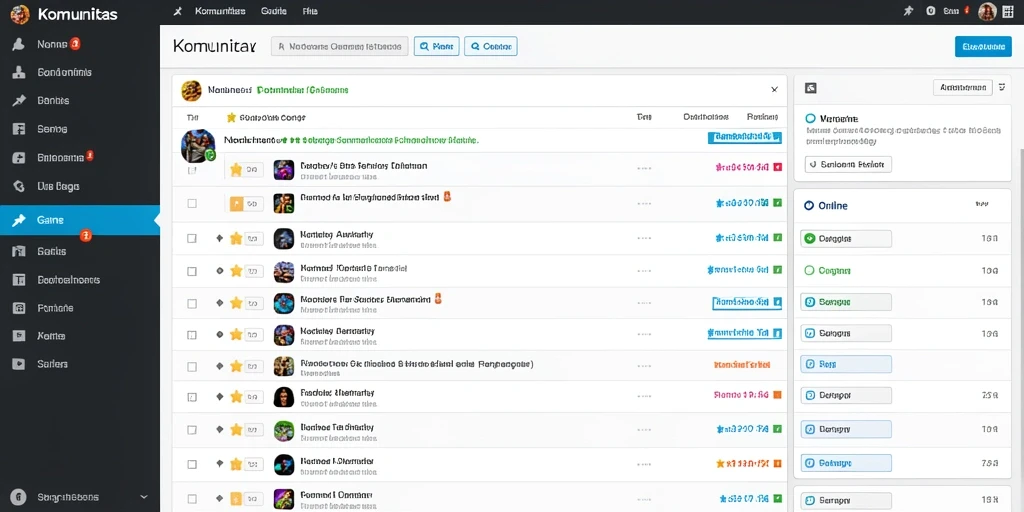Switch to the Komunitas tab in the top bar

(x=220, y=11)
